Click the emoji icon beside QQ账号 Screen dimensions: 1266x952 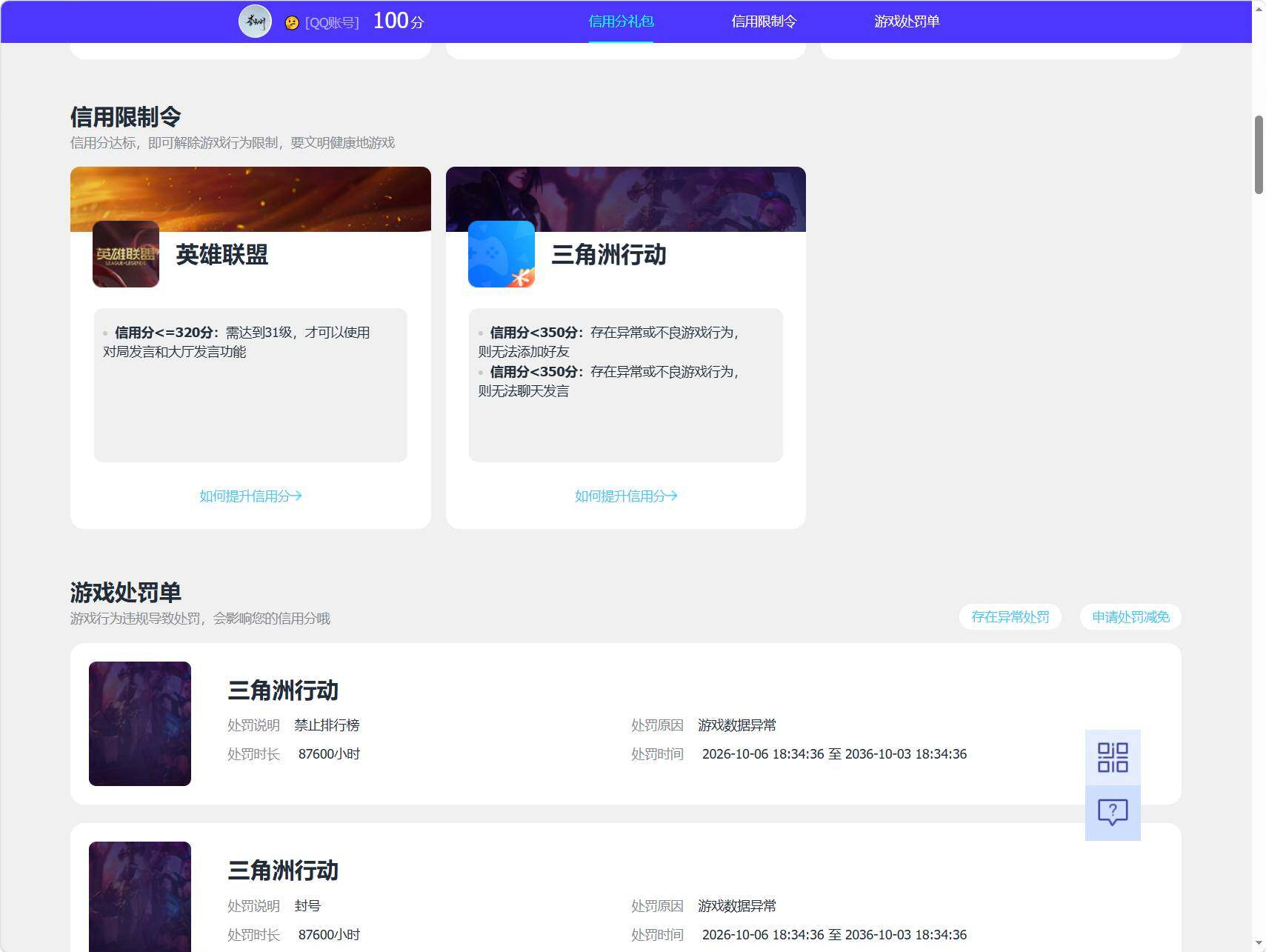292,23
